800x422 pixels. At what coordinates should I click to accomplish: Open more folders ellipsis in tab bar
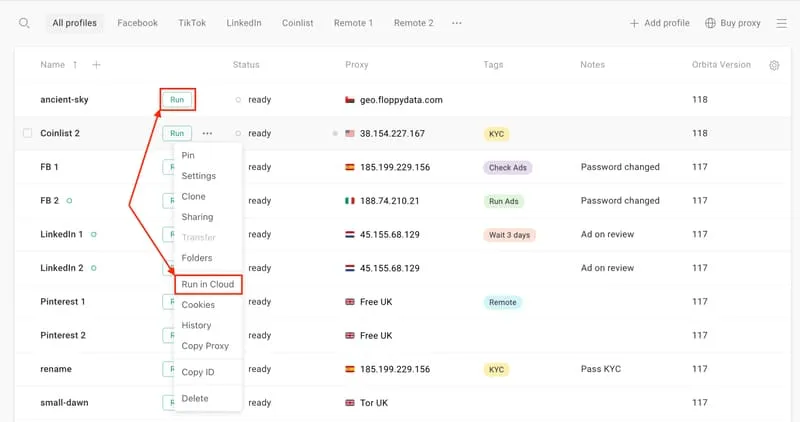pyautogui.click(x=457, y=23)
